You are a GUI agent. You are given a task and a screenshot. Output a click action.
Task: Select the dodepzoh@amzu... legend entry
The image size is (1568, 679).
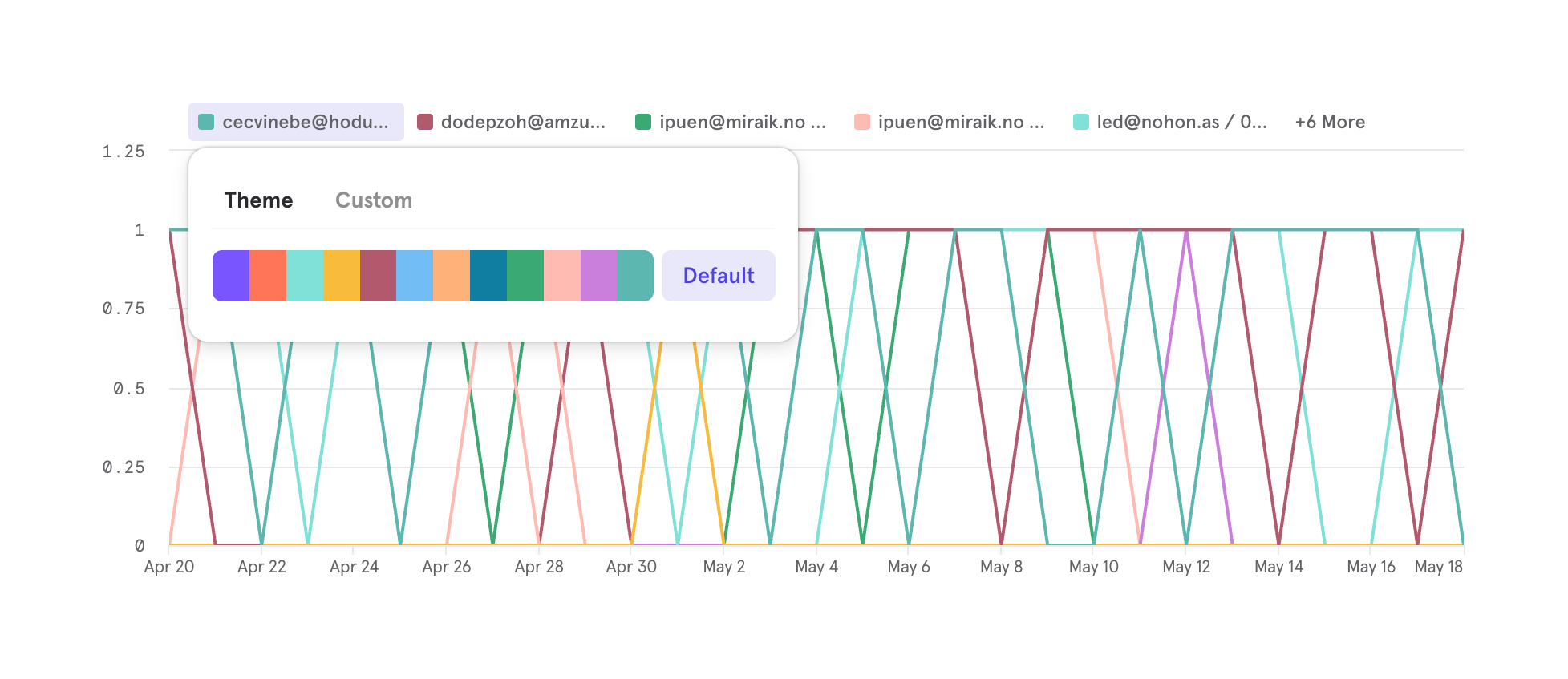[512, 122]
